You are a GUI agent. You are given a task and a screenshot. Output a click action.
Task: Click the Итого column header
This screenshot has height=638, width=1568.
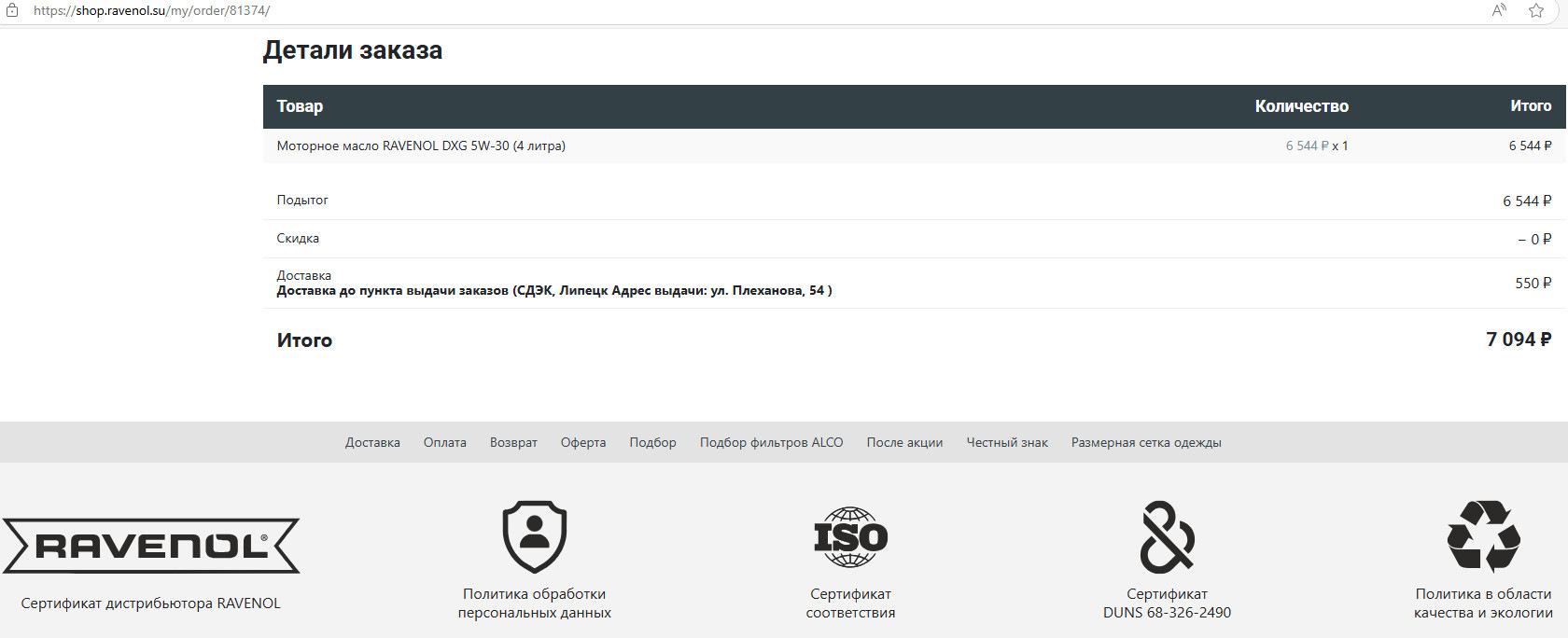(x=1531, y=106)
